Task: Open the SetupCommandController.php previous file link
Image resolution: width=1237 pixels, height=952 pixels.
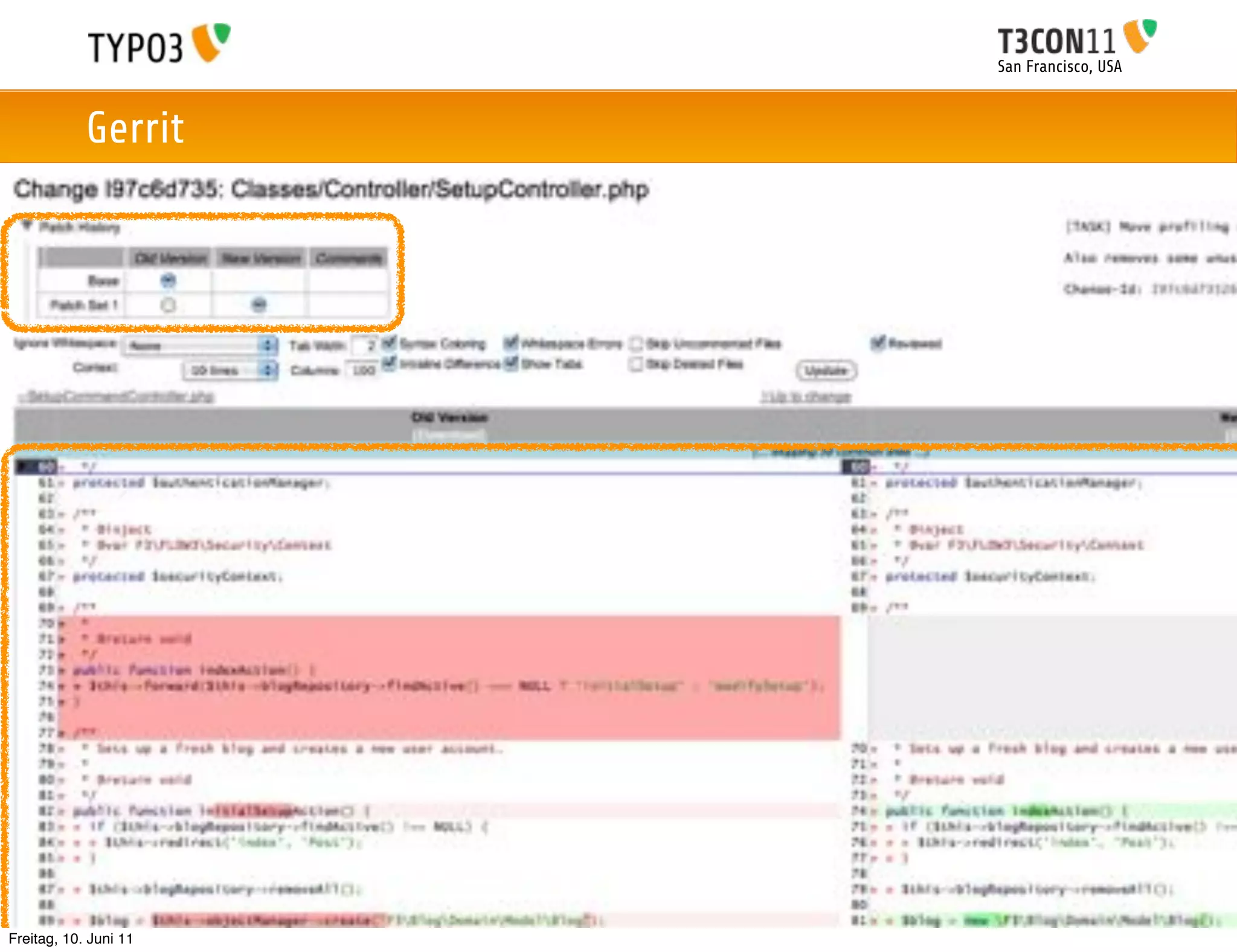Action: [117, 396]
